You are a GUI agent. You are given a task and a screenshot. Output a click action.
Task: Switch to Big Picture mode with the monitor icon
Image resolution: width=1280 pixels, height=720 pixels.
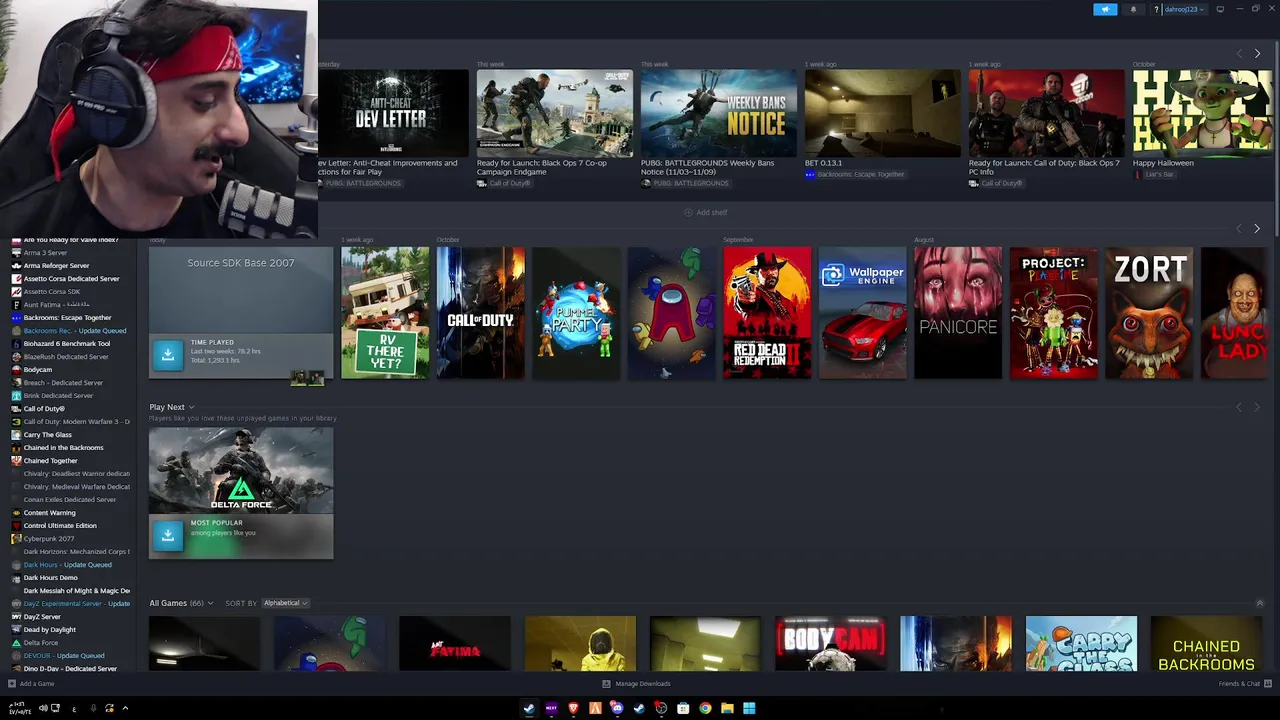(1220, 9)
